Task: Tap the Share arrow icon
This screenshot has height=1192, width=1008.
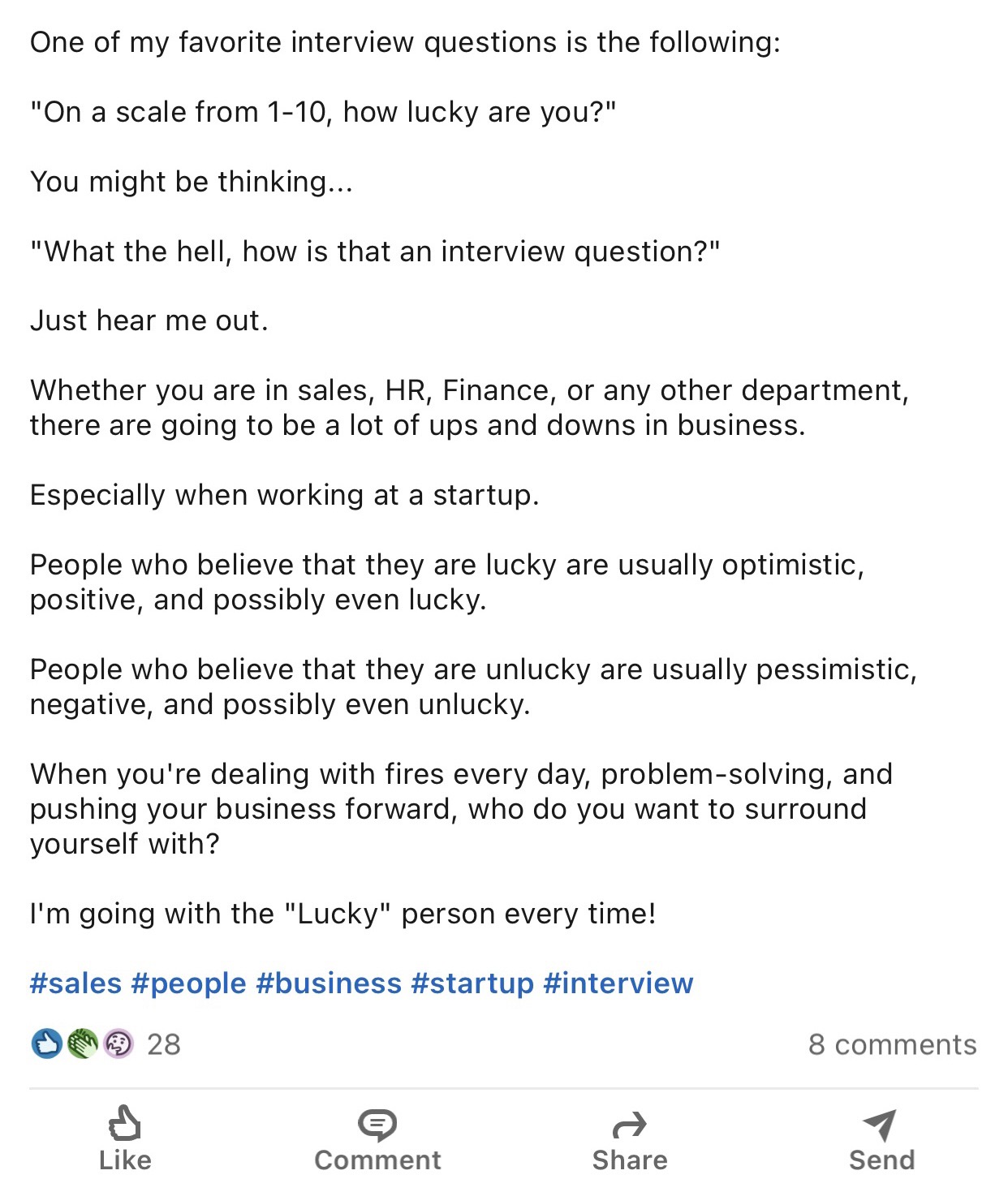Action: [629, 1125]
